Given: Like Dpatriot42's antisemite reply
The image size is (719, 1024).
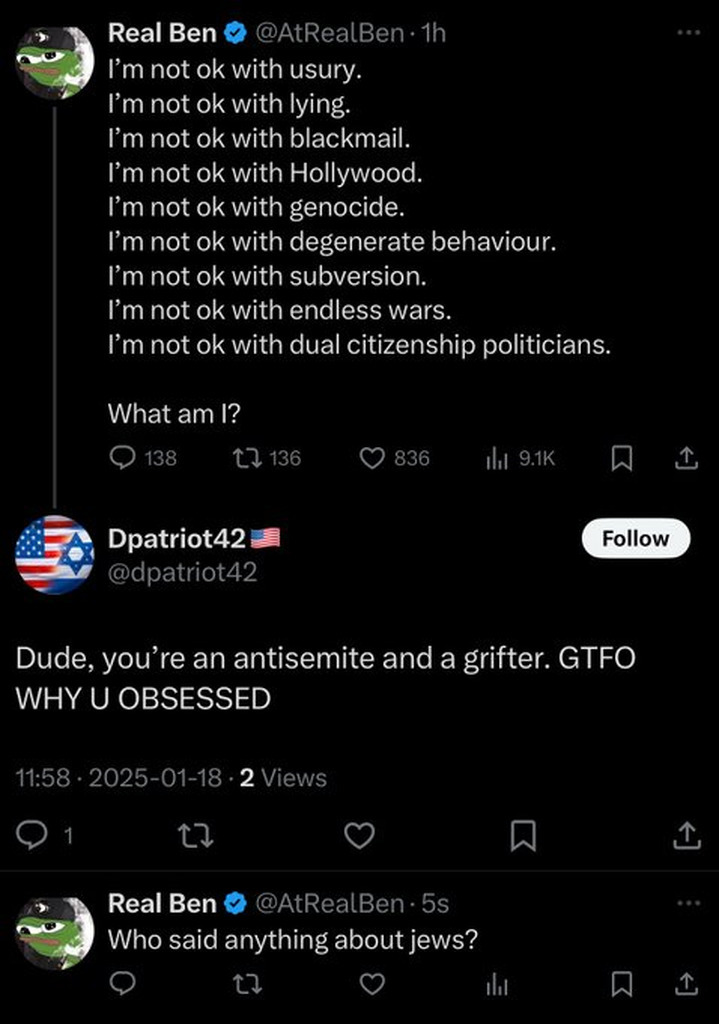Looking at the screenshot, I should click(x=359, y=836).
